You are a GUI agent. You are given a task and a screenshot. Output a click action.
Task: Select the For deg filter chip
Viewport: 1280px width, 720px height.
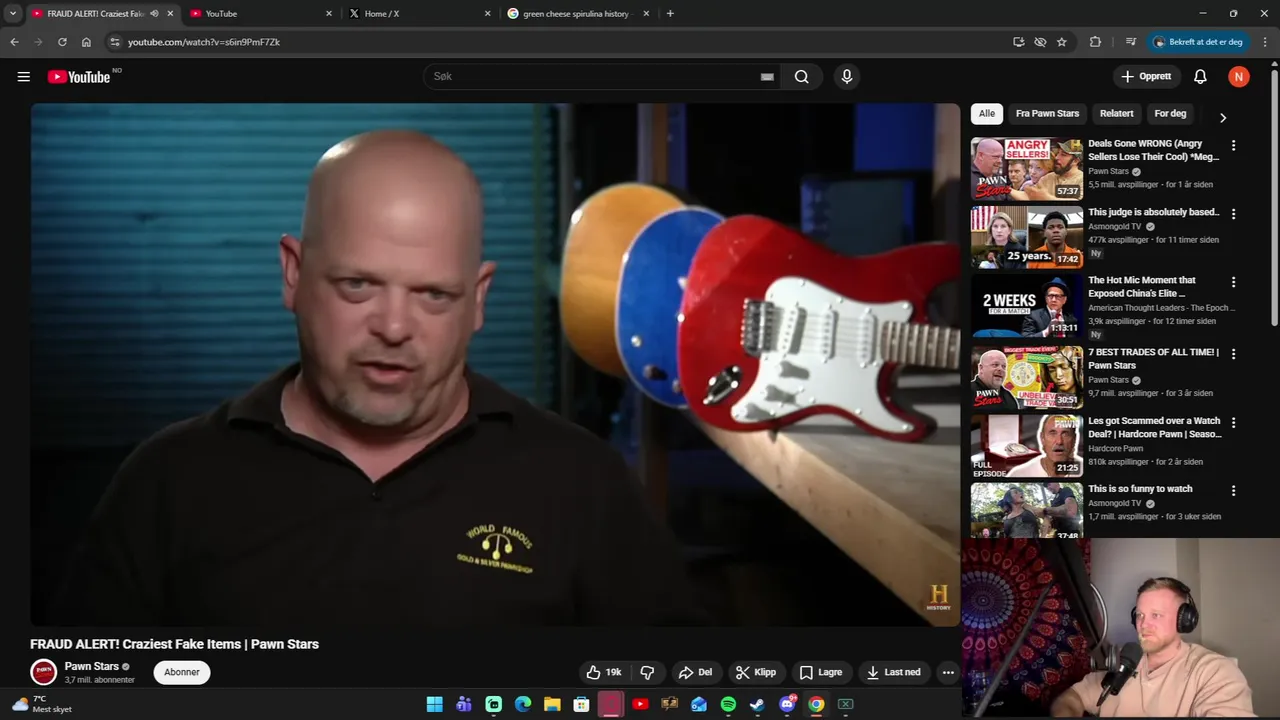1170,114
